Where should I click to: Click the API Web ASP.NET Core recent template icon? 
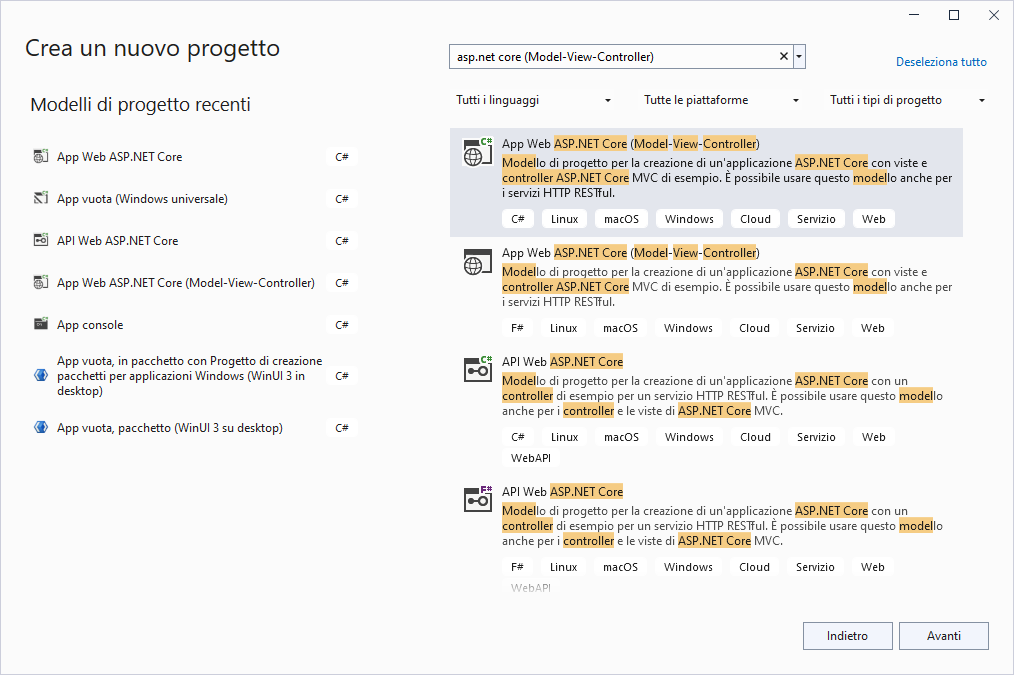pos(41,241)
